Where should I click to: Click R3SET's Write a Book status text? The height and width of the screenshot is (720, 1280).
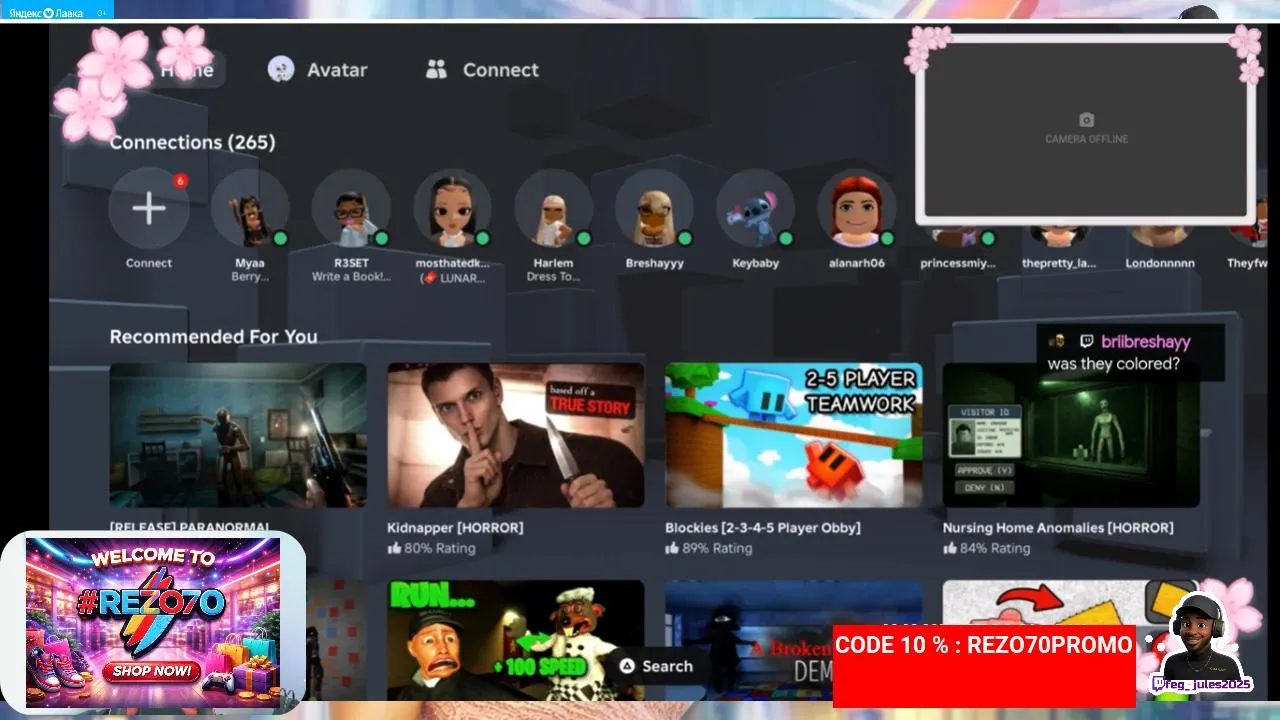351,277
